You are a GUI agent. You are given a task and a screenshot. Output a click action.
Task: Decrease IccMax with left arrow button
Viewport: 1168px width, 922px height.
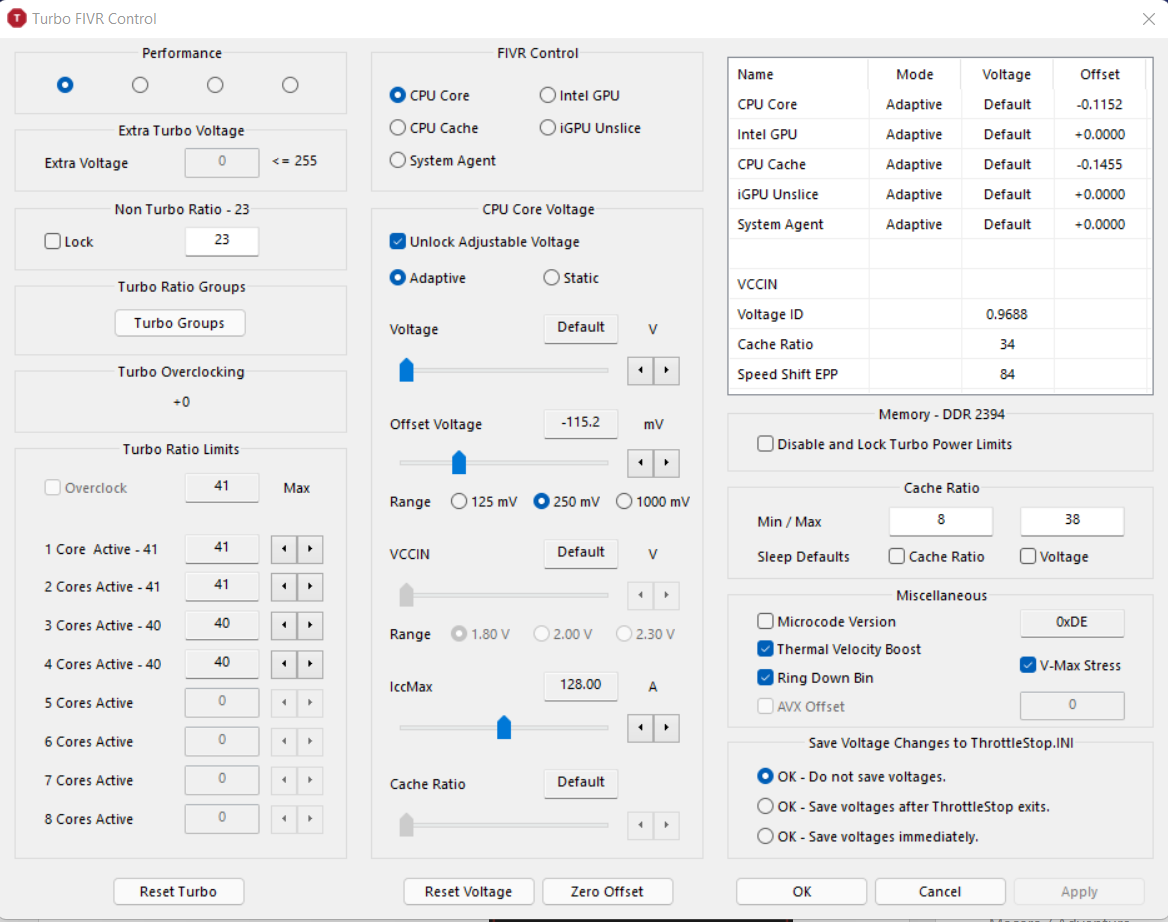coord(641,727)
